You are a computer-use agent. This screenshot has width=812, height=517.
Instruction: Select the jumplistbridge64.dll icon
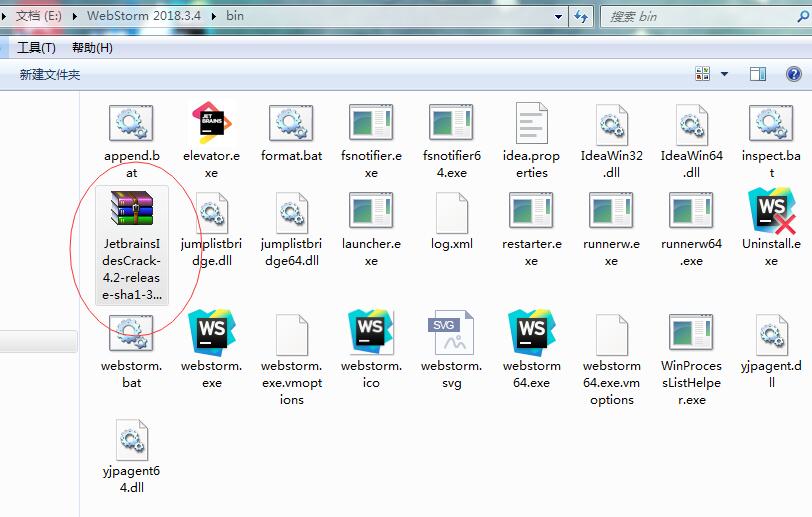coord(292,212)
